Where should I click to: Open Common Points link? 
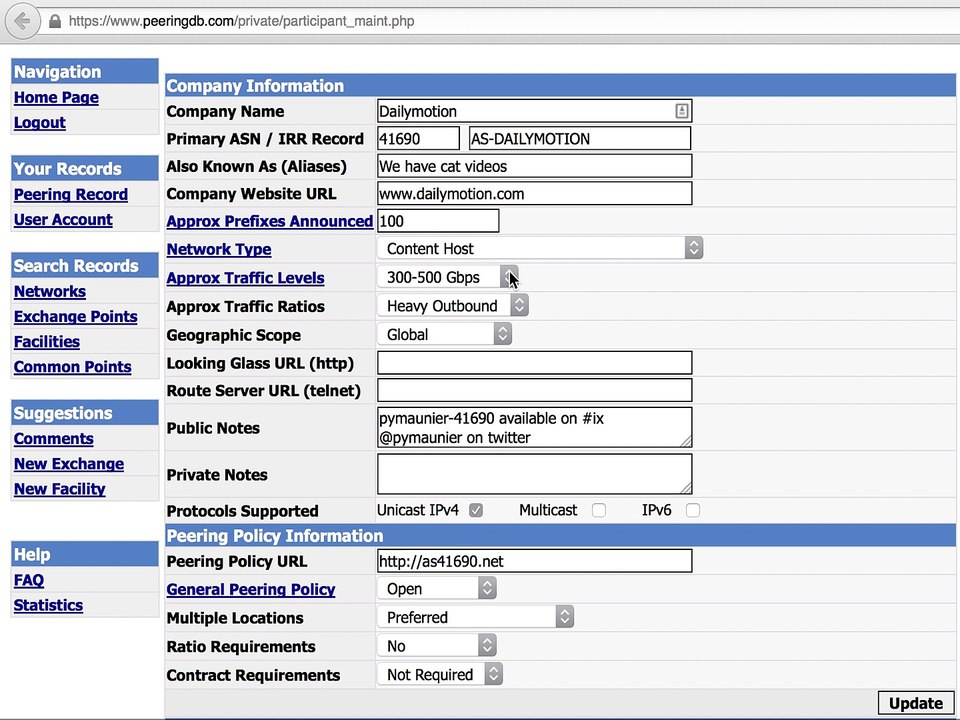pyautogui.click(x=72, y=367)
